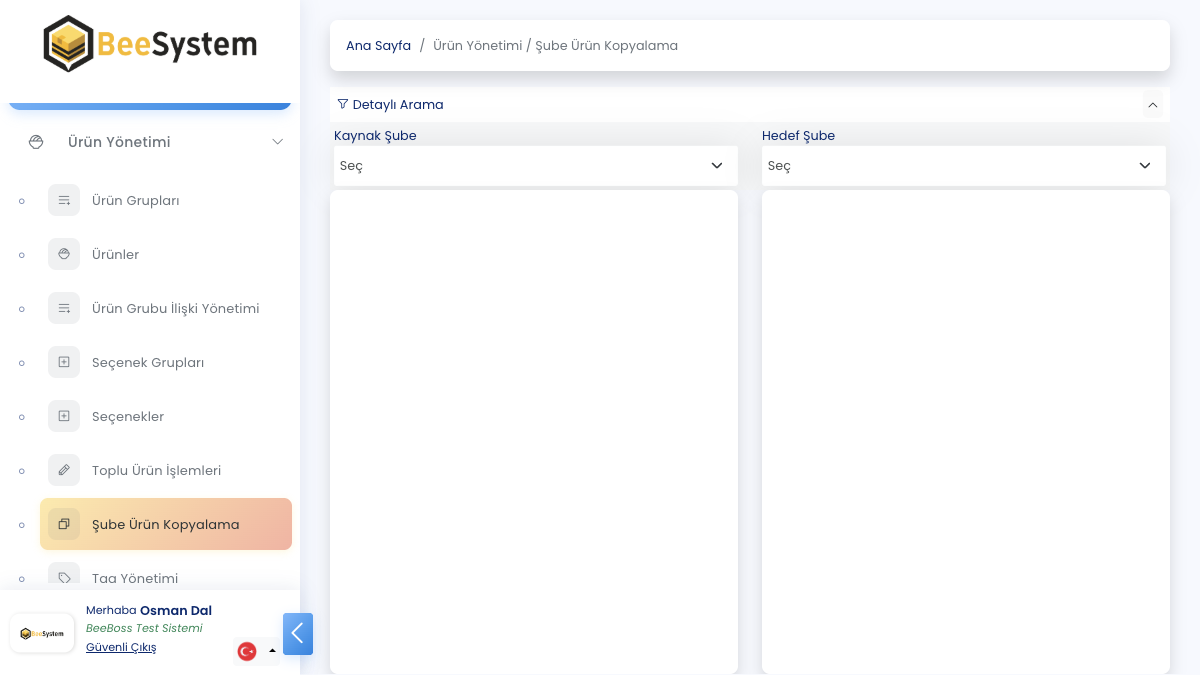
Task: Select Ürün Grubu İlişki Yönetimi menu item
Action: pos(175,308)
